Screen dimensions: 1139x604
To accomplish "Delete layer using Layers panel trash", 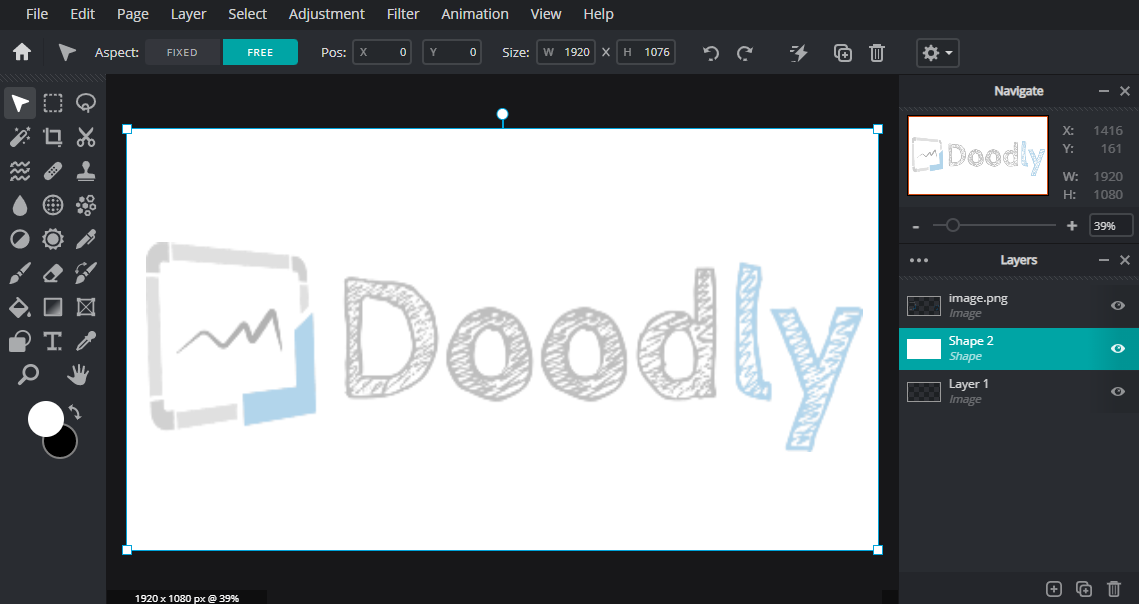I will pyautogui.click(x=1114, y=589).
